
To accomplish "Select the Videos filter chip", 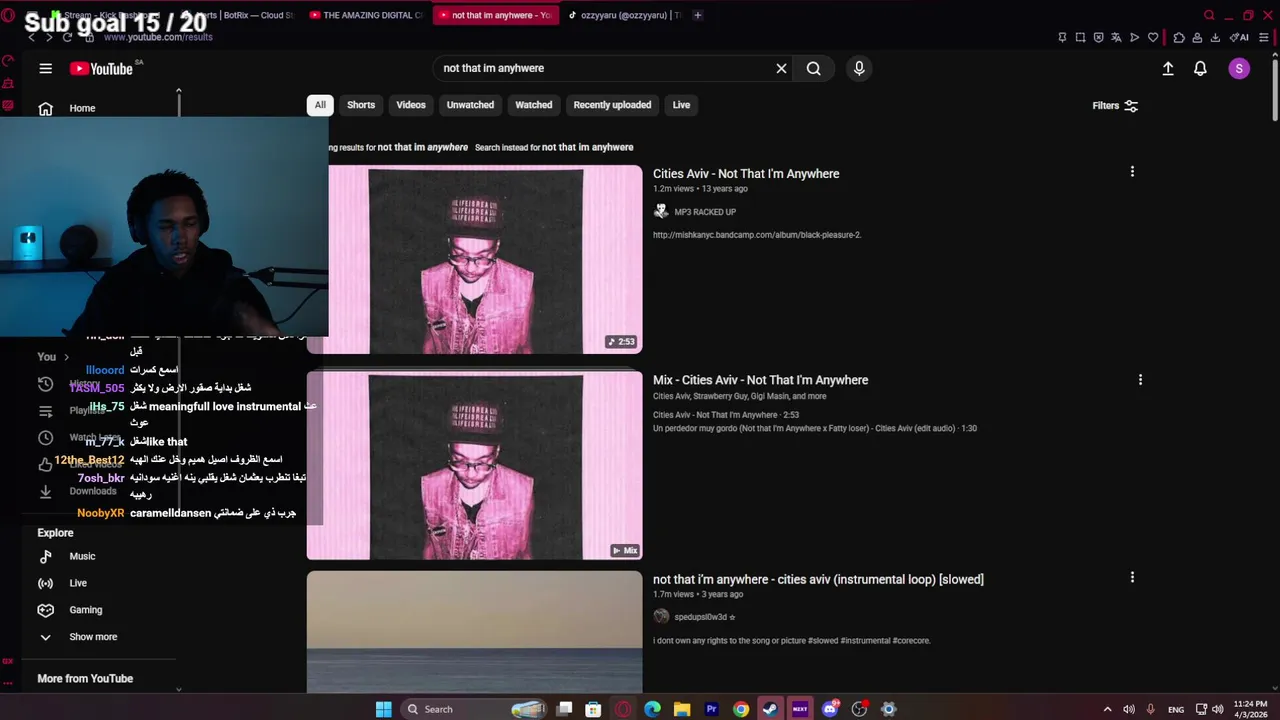I will [x=411, y=105].
